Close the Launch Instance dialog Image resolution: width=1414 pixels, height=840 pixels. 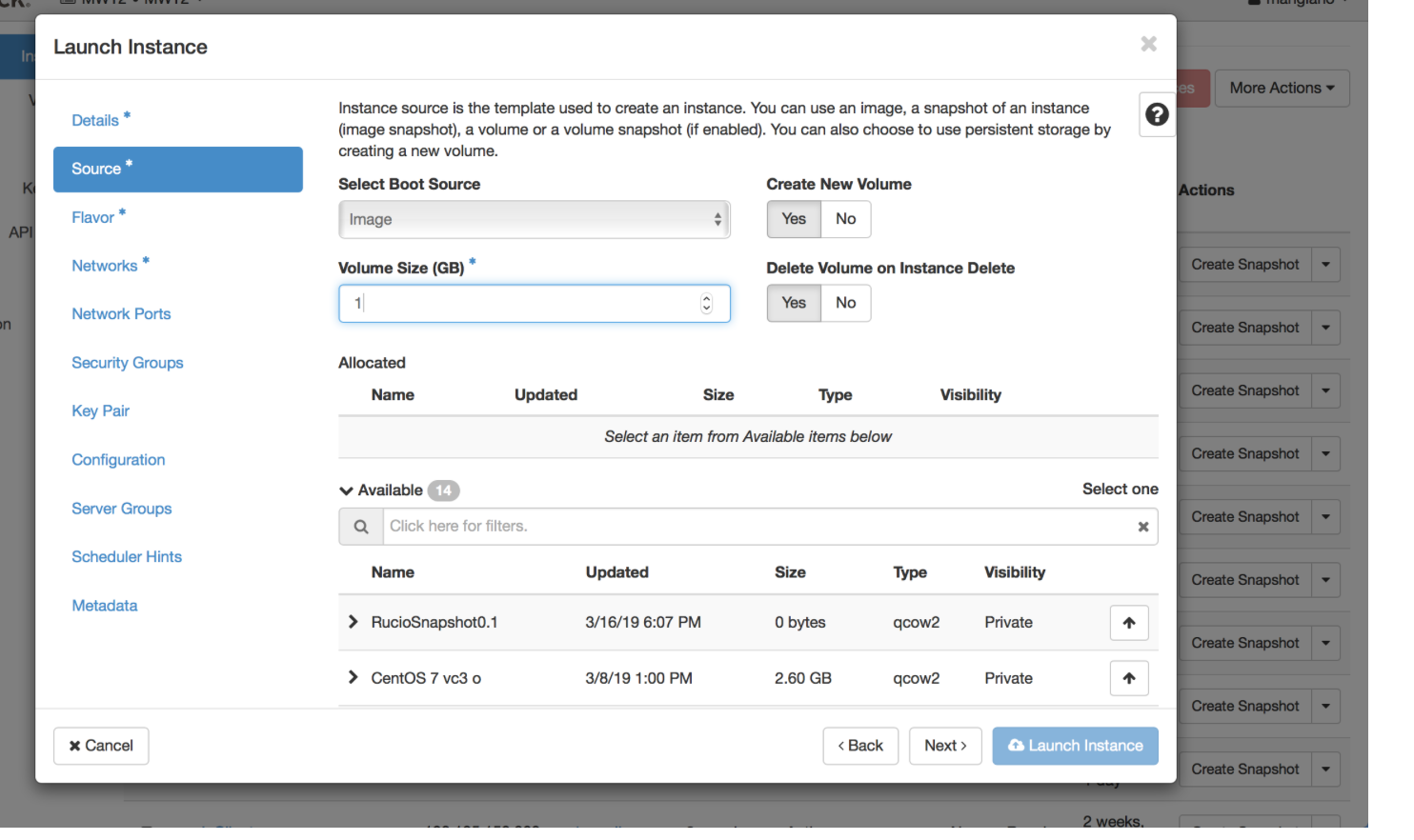(x=1148, y=44)
